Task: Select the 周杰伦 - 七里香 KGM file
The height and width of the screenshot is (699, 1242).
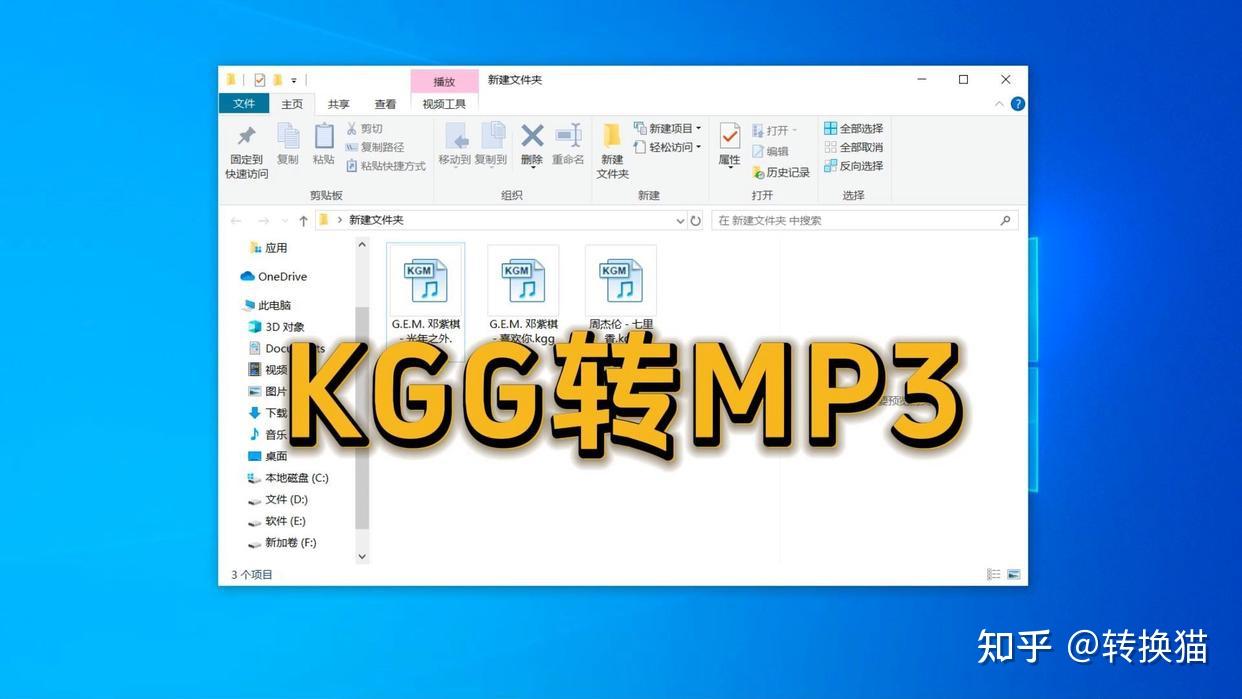Action: pos(620,283)
